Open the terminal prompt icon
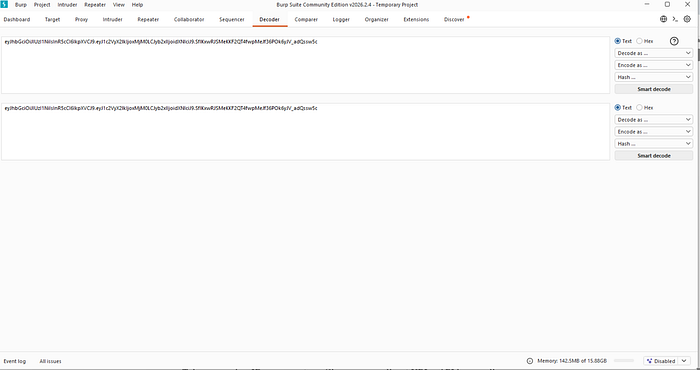Screen dimensions: 700x370 (675, 19)
